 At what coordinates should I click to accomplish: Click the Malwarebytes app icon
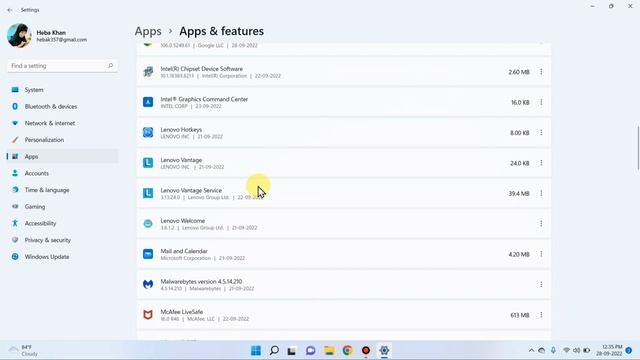(x=148, y=284)
